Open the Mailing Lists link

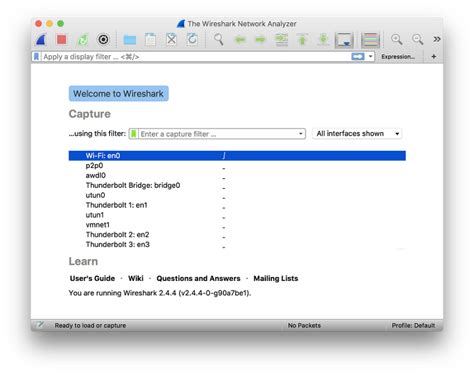pos(276,278)
